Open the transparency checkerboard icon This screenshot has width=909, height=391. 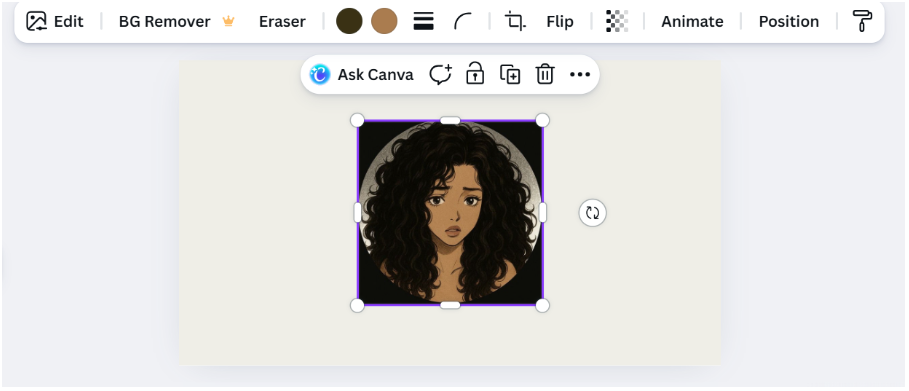(x=617, y=21)
